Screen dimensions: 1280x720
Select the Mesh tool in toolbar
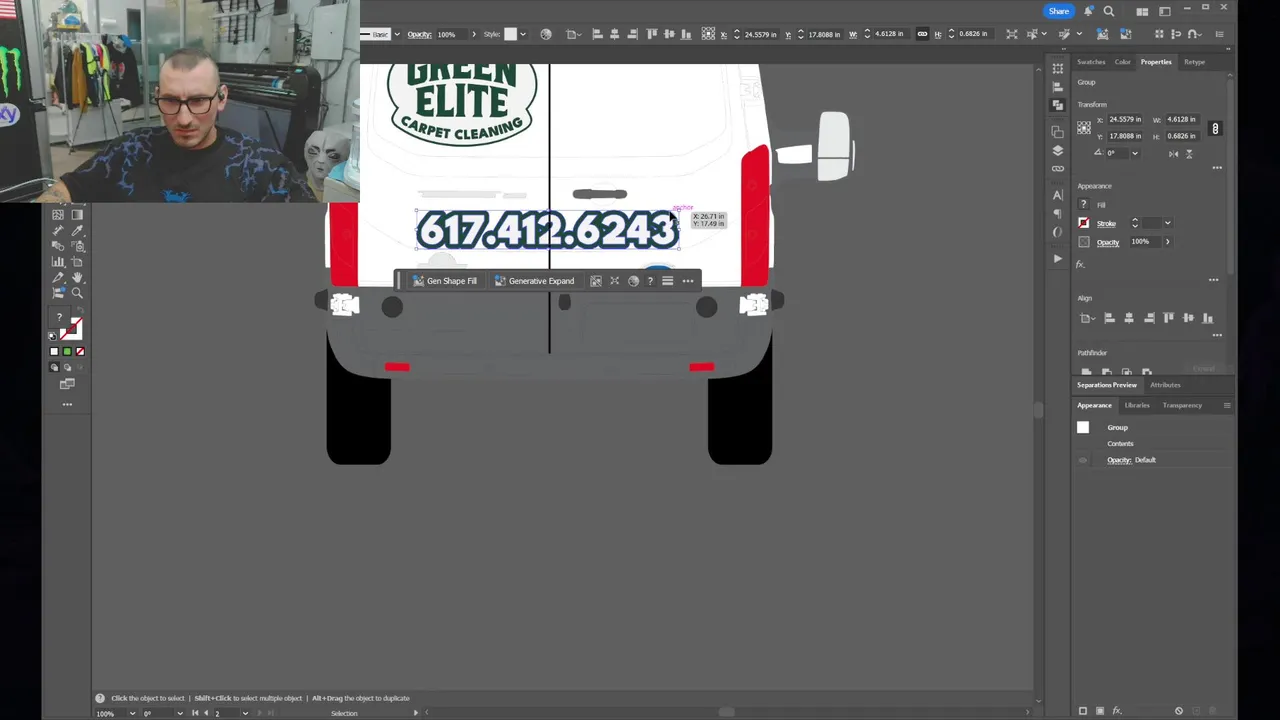(x=58, y=214)
